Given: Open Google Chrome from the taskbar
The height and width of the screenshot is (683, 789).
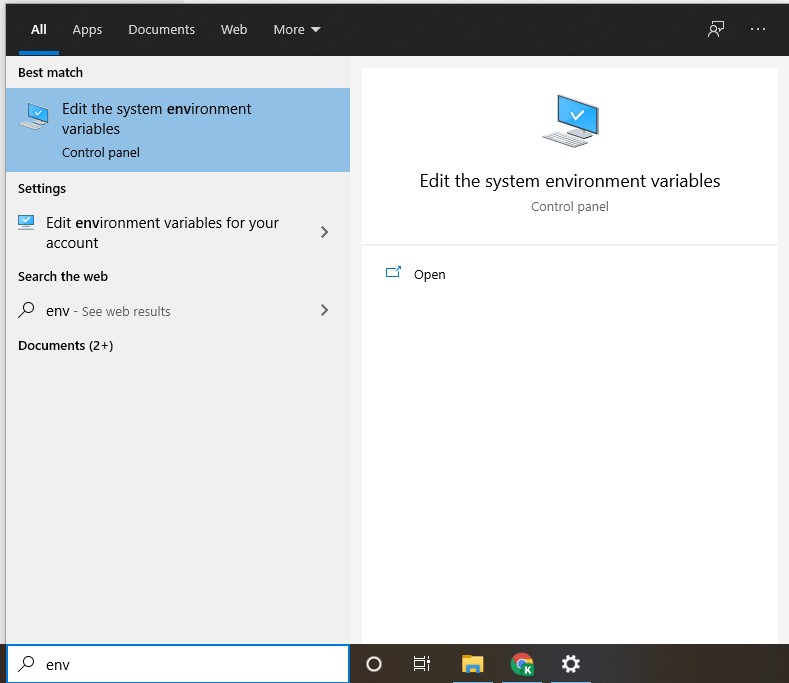Looking at the screenshot, I should pyautogui.click(x=521, y=664).
